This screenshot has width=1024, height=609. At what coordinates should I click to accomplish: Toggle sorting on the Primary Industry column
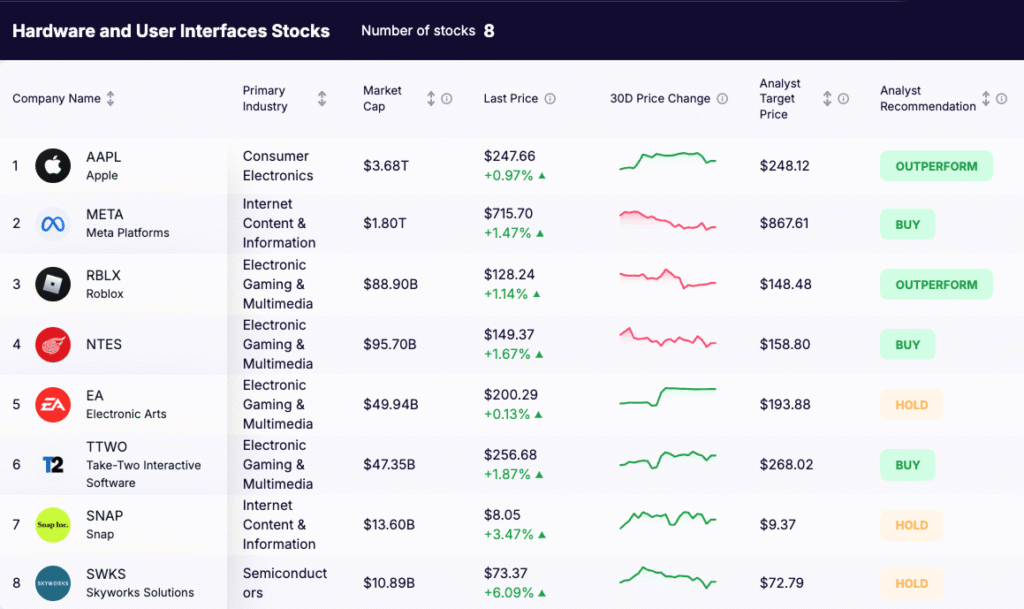pyautogui.click(x=321, y=98)
